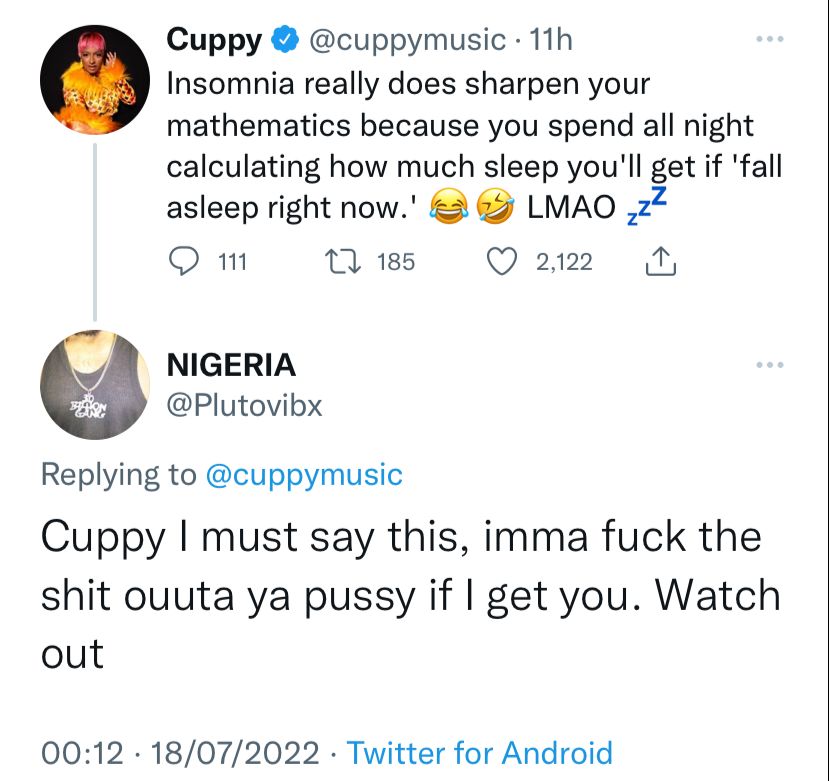Click @cuppymusic in the Replying to line
This screenshot has width=829, height=781.
(x=304, y=475)
